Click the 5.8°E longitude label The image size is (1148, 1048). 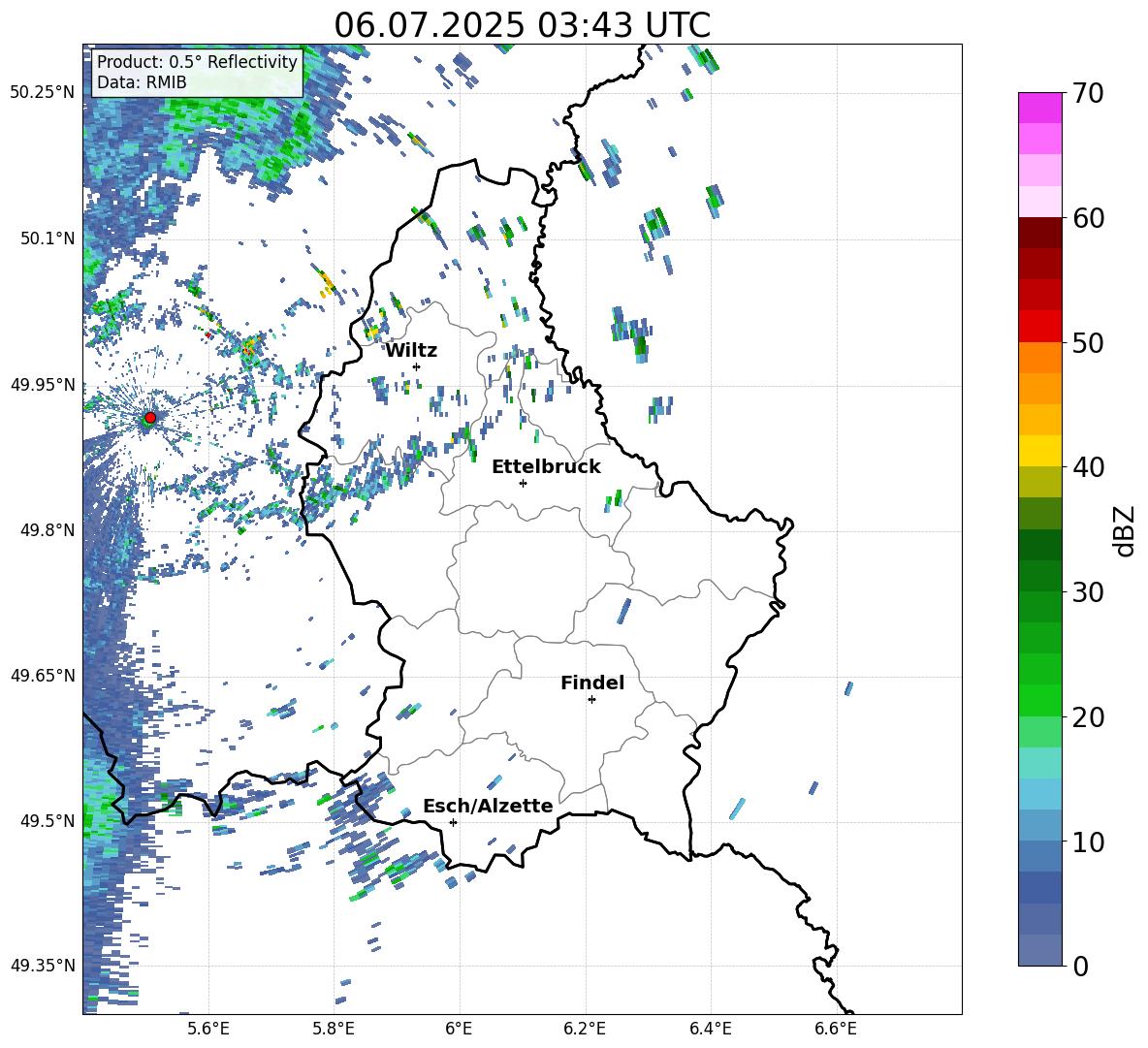(334, 1029)
